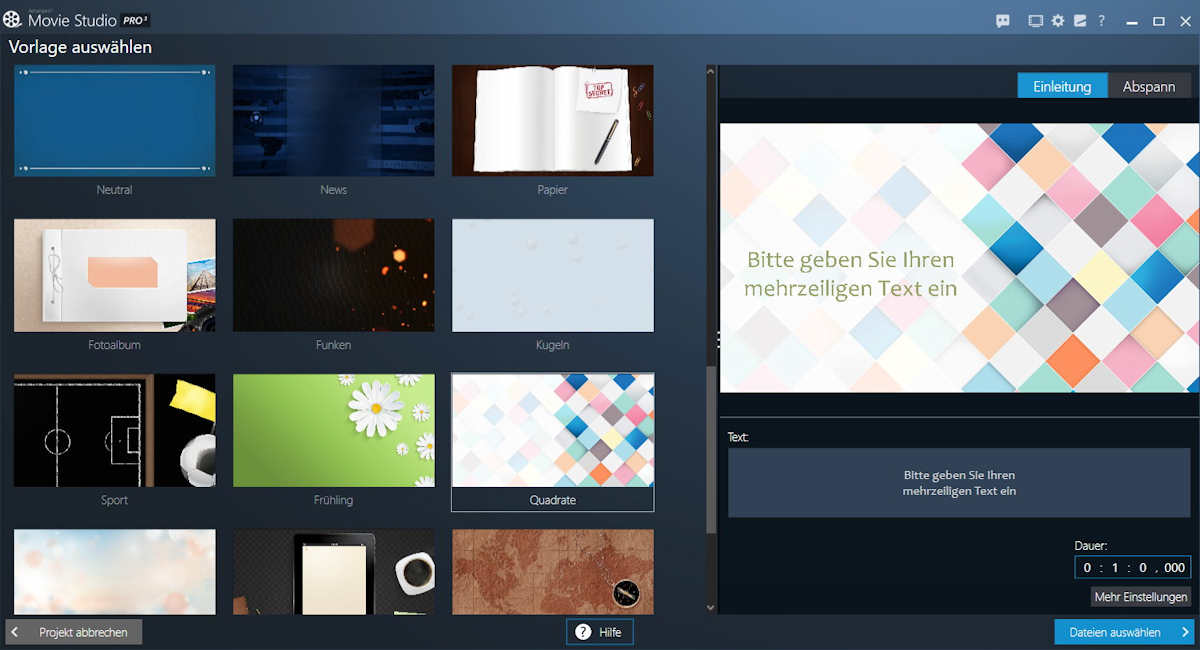Image resolution: width=1200 pixels, height=650 pixels.
Task: Click the Movie Studio film reel logo
Action: [13, 19]
